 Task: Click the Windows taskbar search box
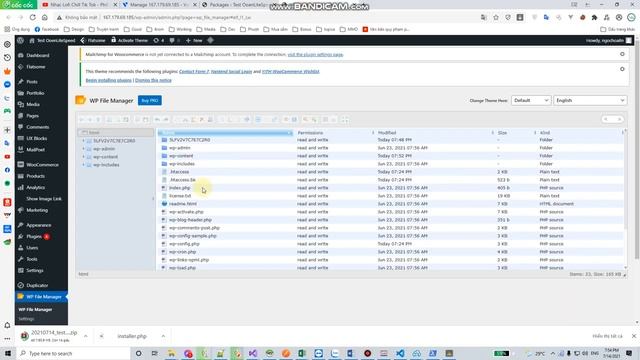73,353
